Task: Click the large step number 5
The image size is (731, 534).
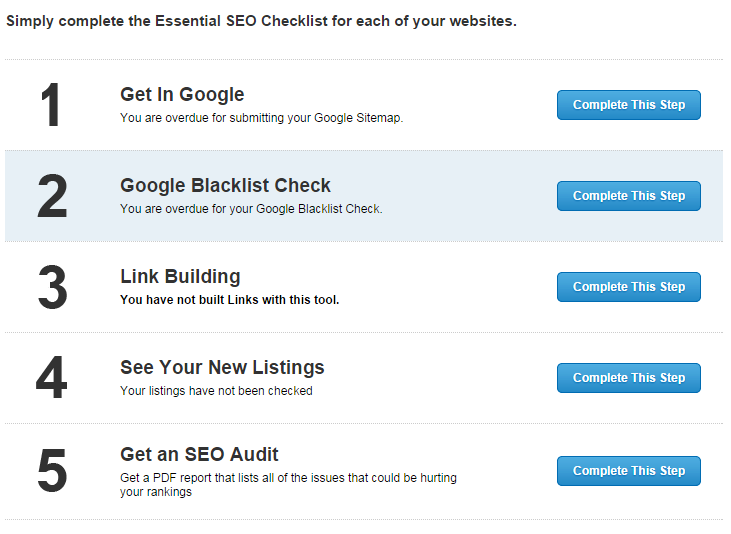Action: (x=51, y=471)
